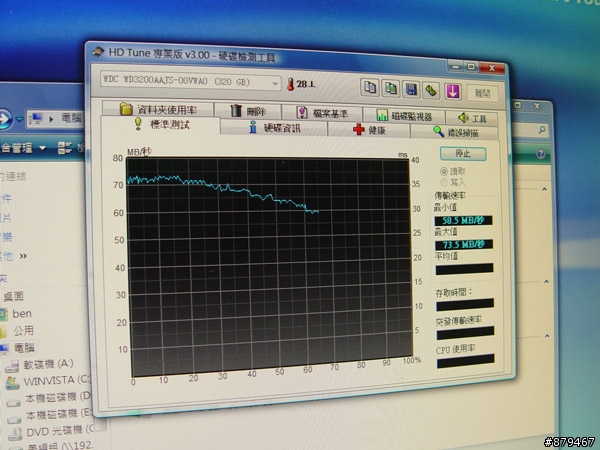The height and width of the screenshot is (450, 600).
Task: Select 本機磁碟 (D:) drive in tree
Action: pyautogui.click(x=58, y=397)
